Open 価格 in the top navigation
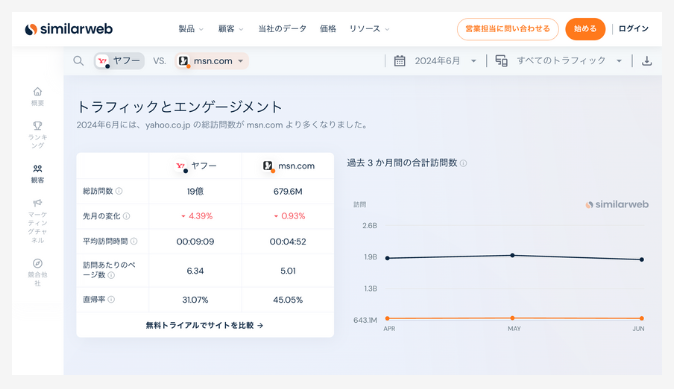The width and height of the screenshot is (674, 389). click(x=328, y=29)
